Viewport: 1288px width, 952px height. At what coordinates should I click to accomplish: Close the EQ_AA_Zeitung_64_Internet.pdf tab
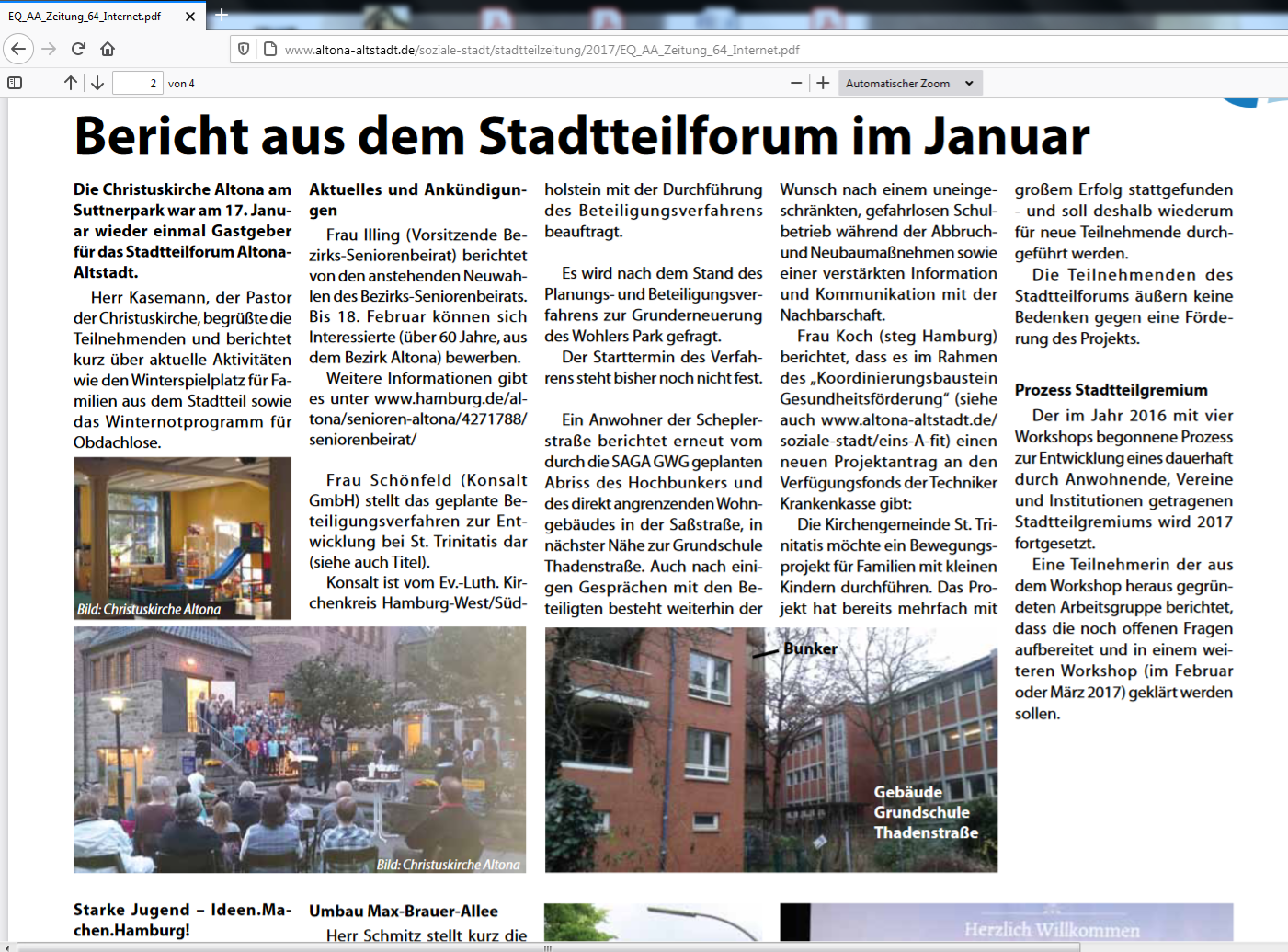click(x=190, y=16)
